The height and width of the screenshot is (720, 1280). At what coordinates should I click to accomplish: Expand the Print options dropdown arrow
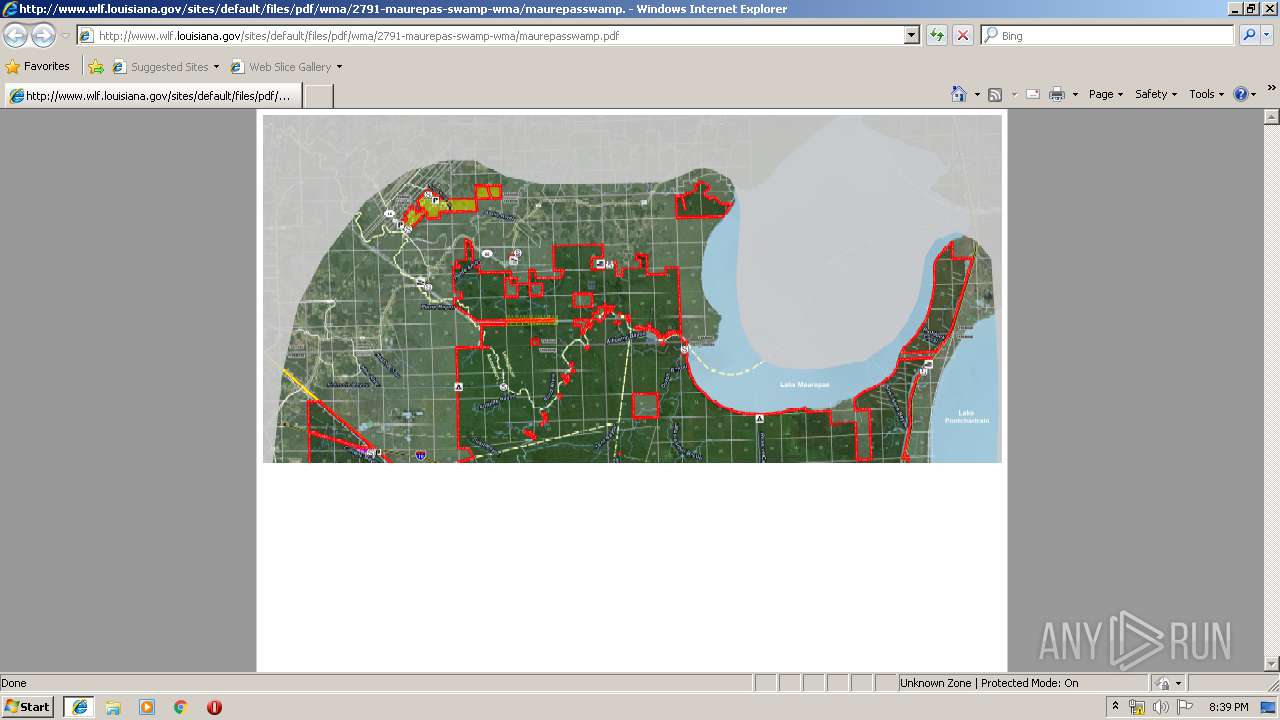(1075, 94)
